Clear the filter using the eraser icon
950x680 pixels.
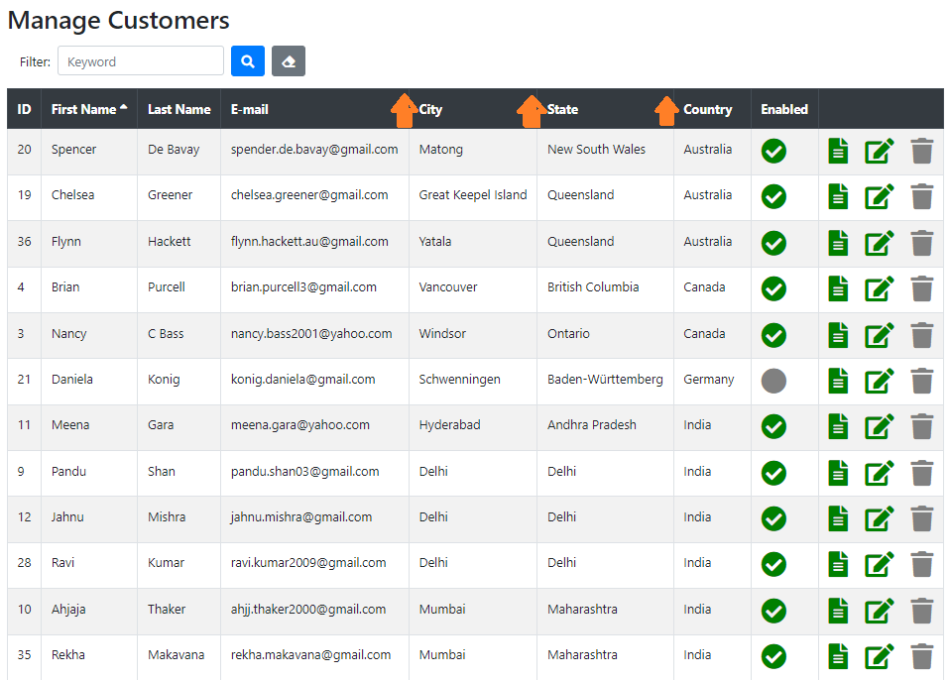click(x=288, y=61)
